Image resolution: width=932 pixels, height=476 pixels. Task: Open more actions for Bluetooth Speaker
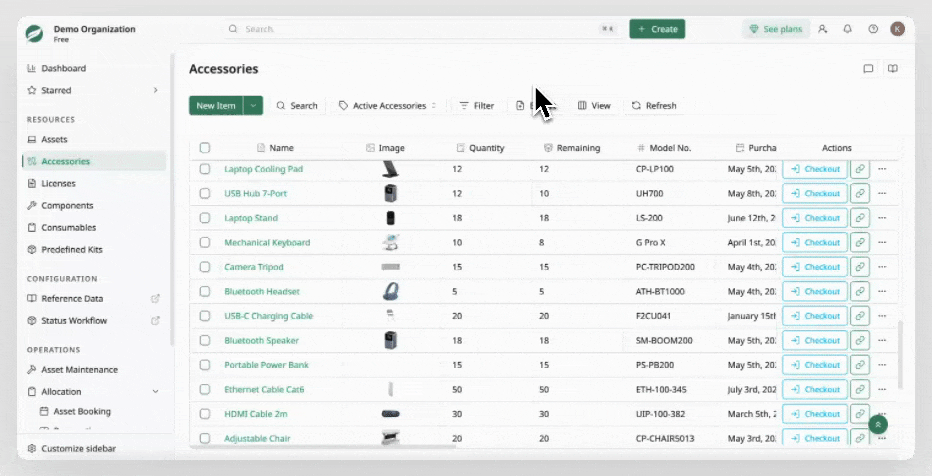click(882, 340)
